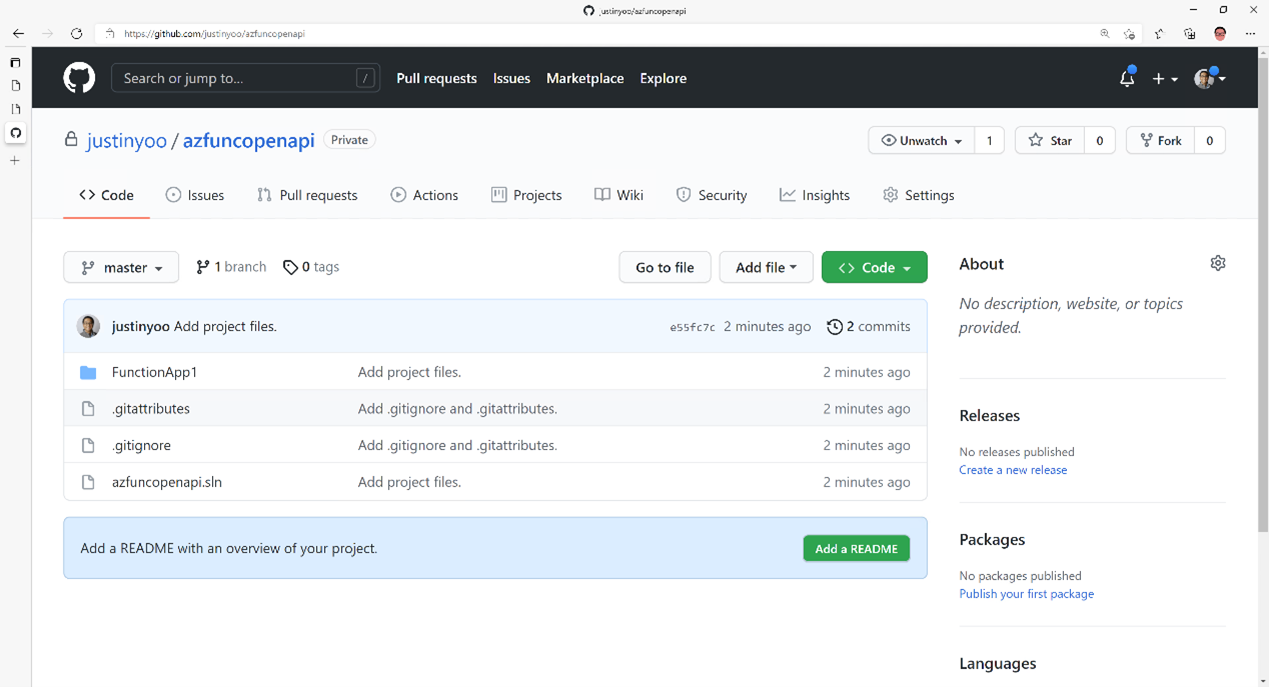Open the Security tab

(712, 195)
